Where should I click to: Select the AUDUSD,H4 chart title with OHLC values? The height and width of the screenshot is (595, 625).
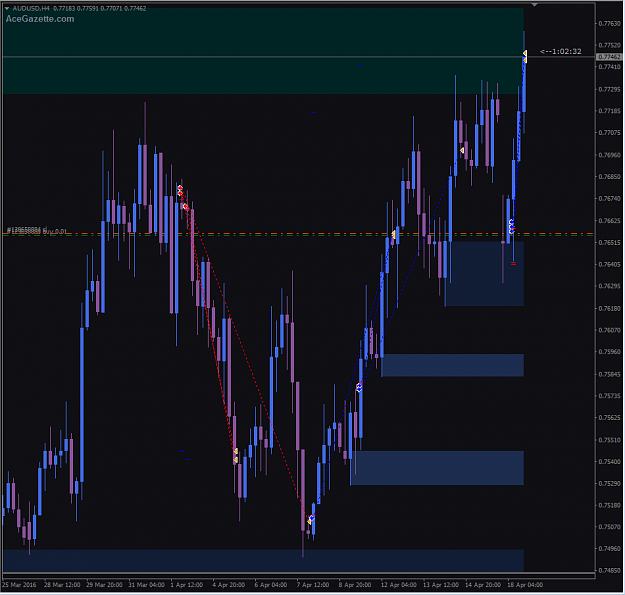[79, 8]
